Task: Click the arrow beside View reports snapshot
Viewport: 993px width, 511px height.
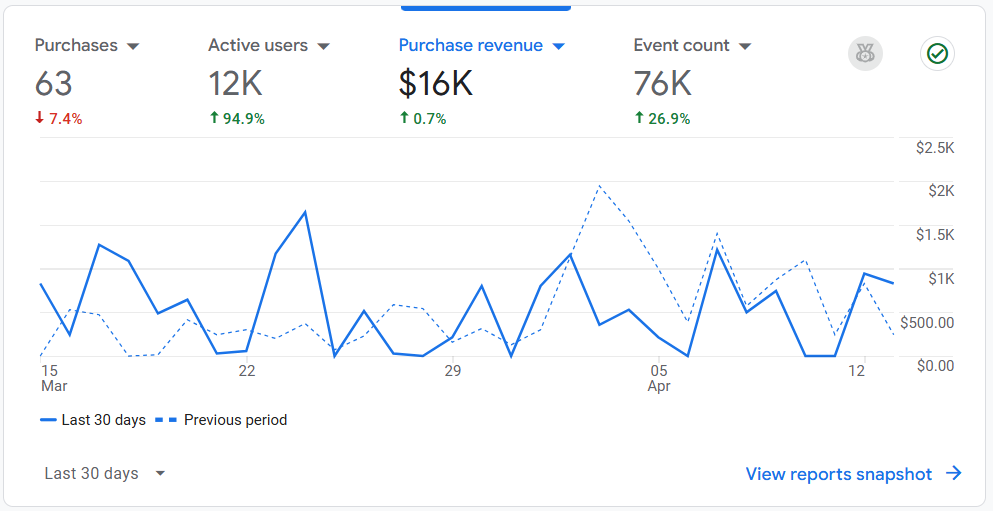Action: tap(954, 474)
